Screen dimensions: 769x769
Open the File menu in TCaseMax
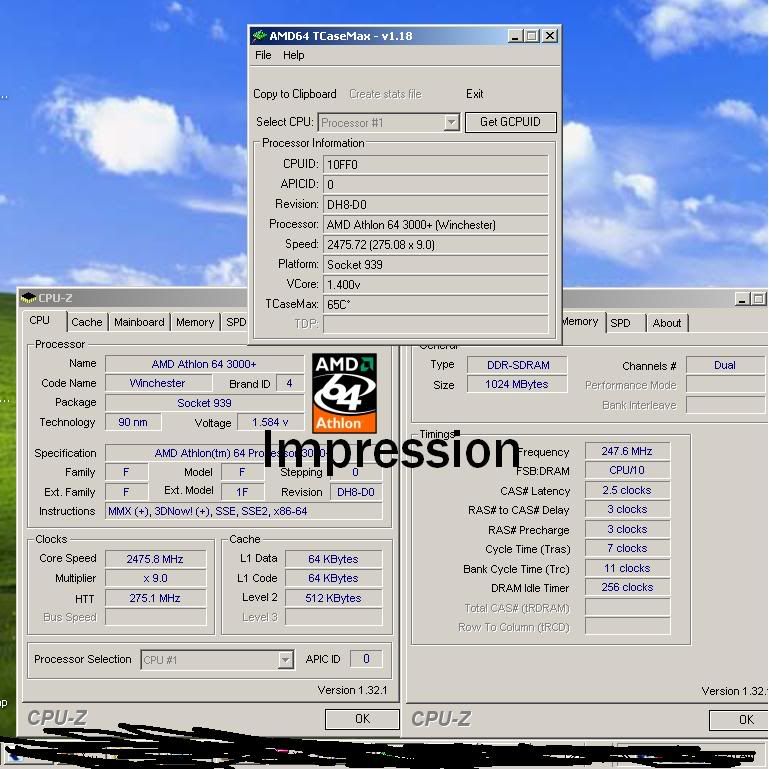click(x=263, y=55)
